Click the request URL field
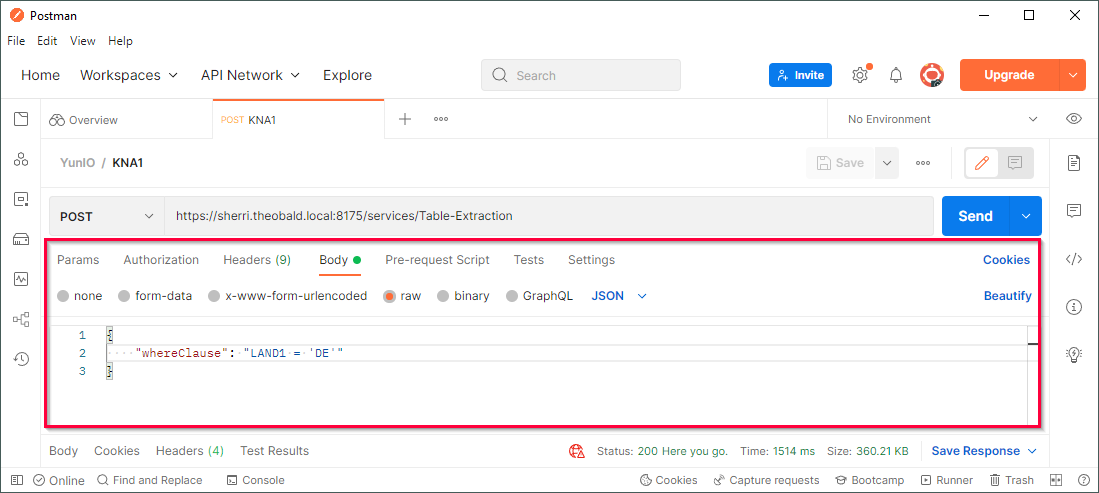The height and width of the screenshot is (493, 1099). point(549,216)
